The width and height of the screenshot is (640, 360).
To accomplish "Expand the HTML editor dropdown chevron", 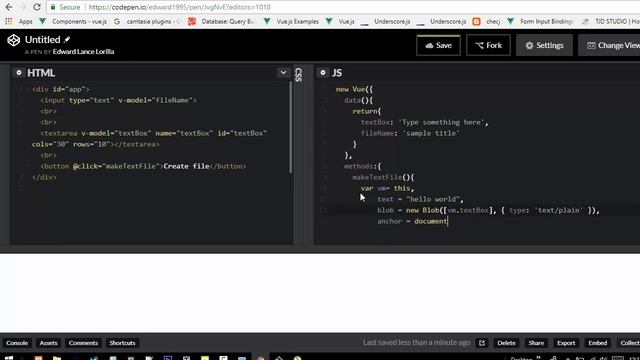I will click(283, 73).
